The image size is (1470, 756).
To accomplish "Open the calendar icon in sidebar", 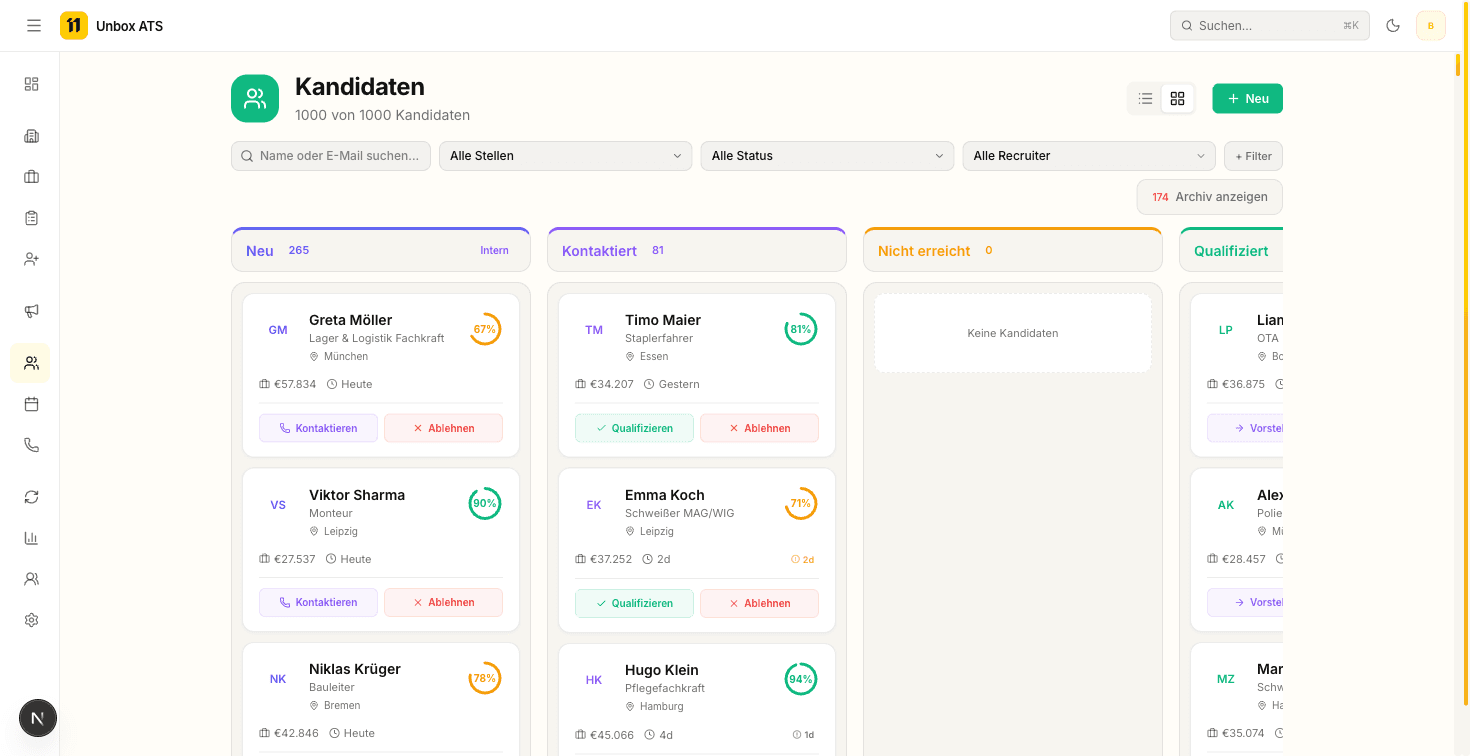I will [31, 404].
